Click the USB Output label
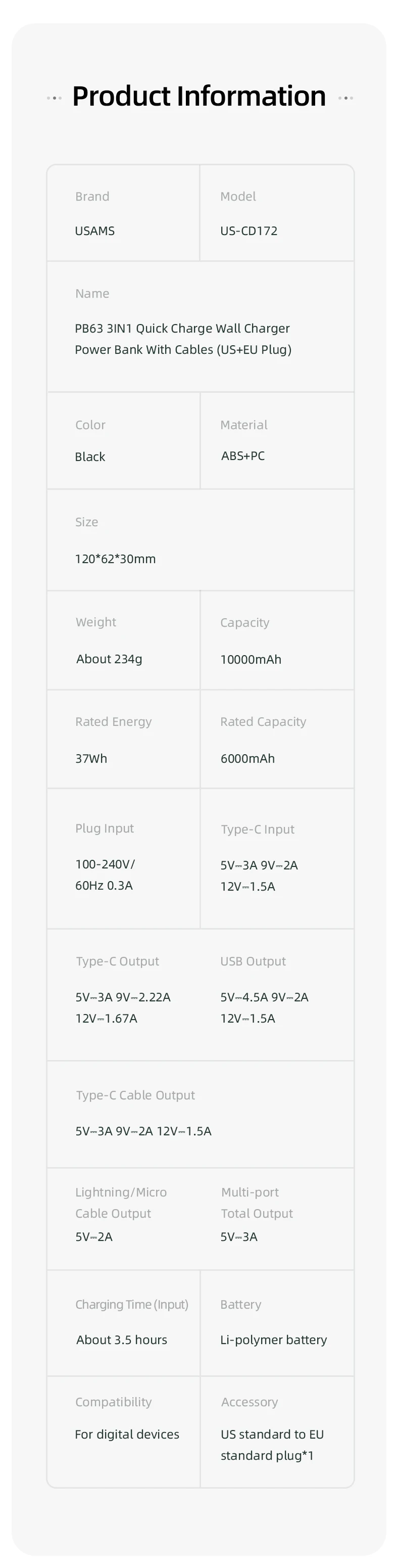The image size is (399, 1568). [x=253, y=961]
